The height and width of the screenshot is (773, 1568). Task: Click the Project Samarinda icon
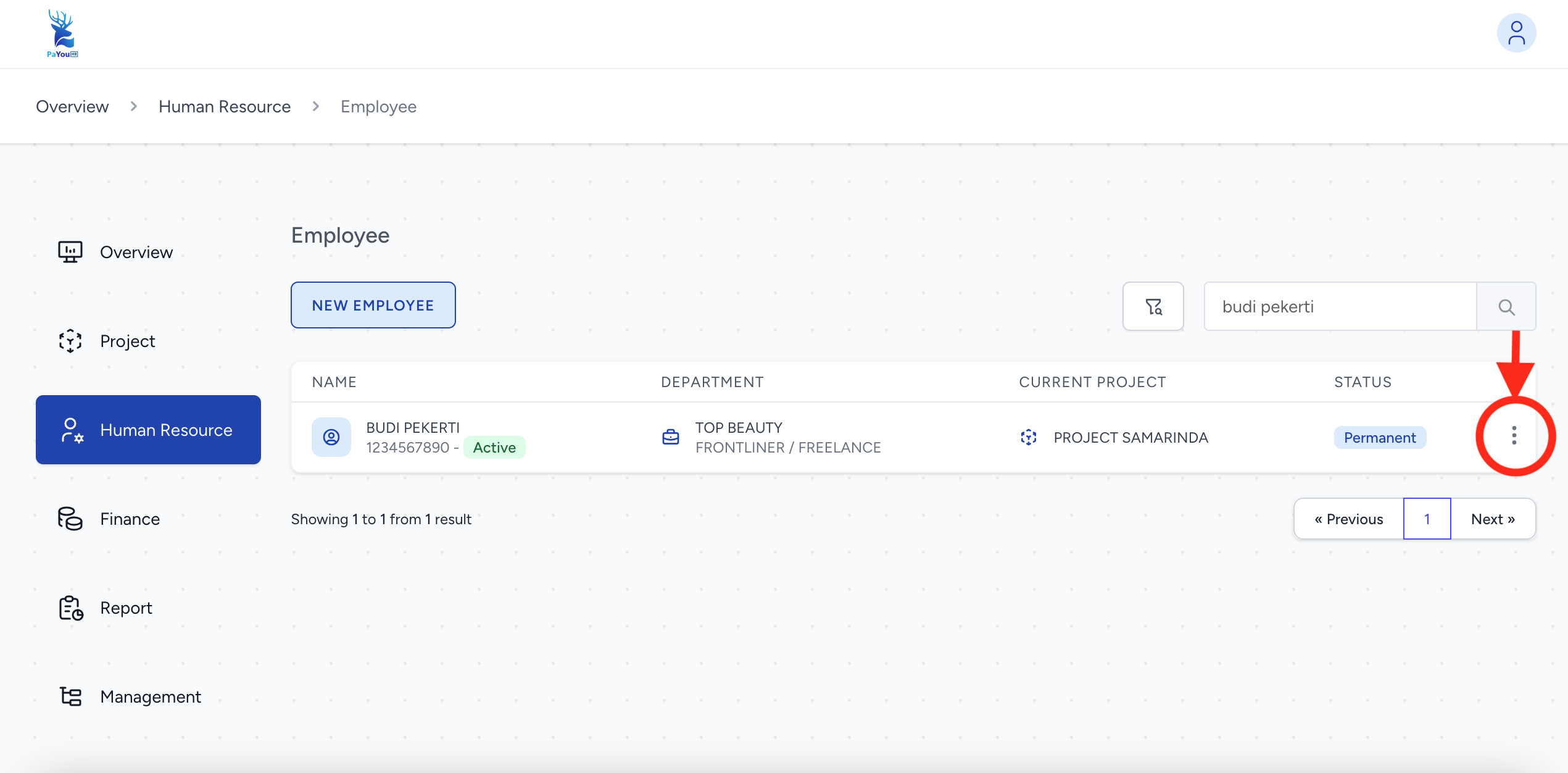[x=1029, y=437]
